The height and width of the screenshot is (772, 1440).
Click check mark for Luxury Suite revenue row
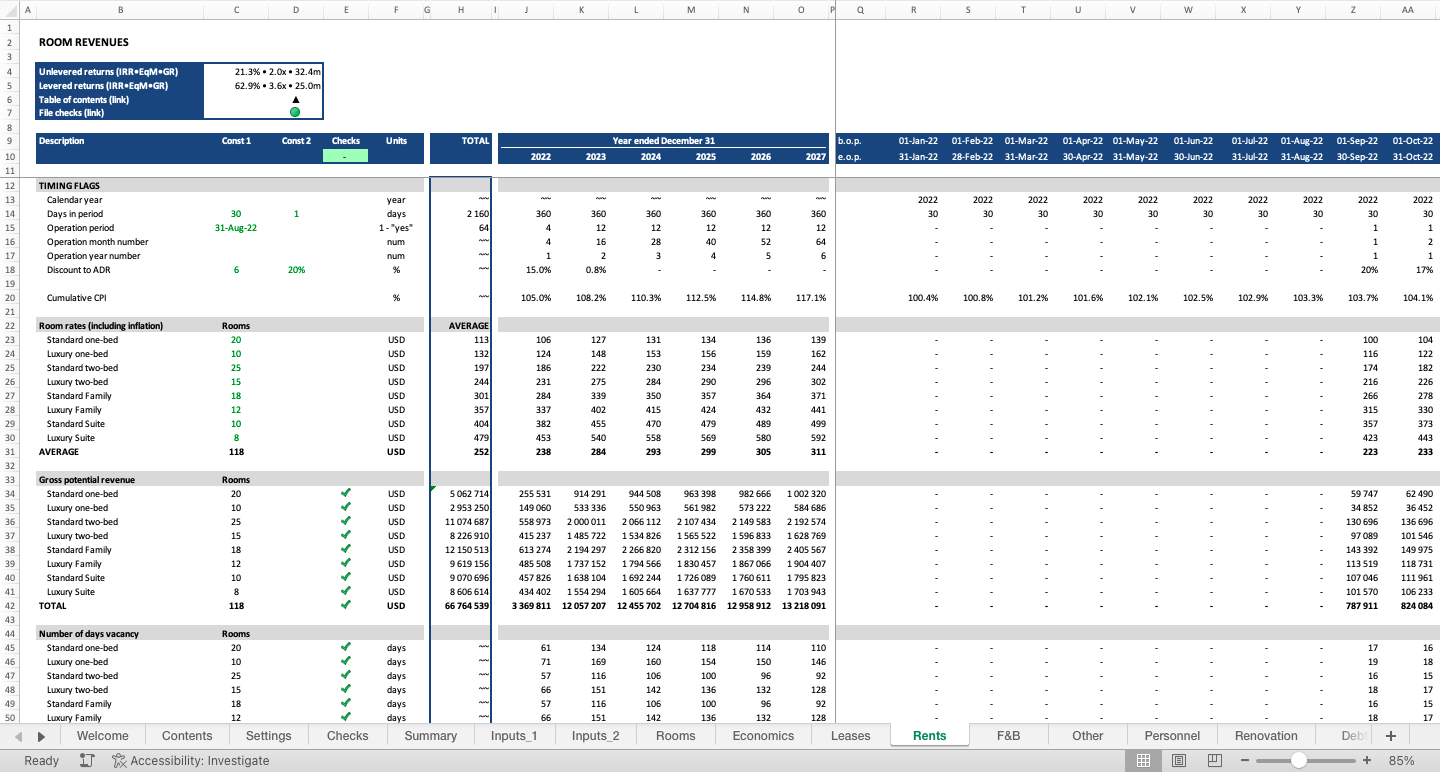346,592
